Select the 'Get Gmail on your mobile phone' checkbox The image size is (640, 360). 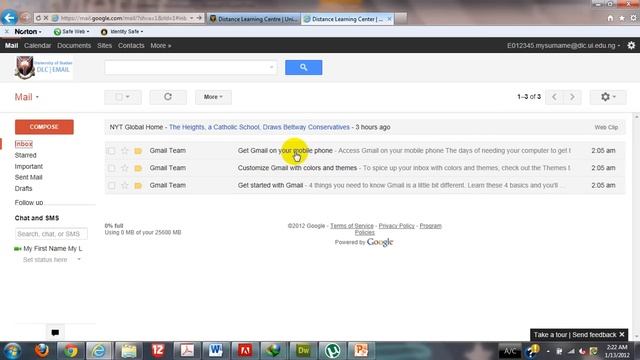click(111, 151)
